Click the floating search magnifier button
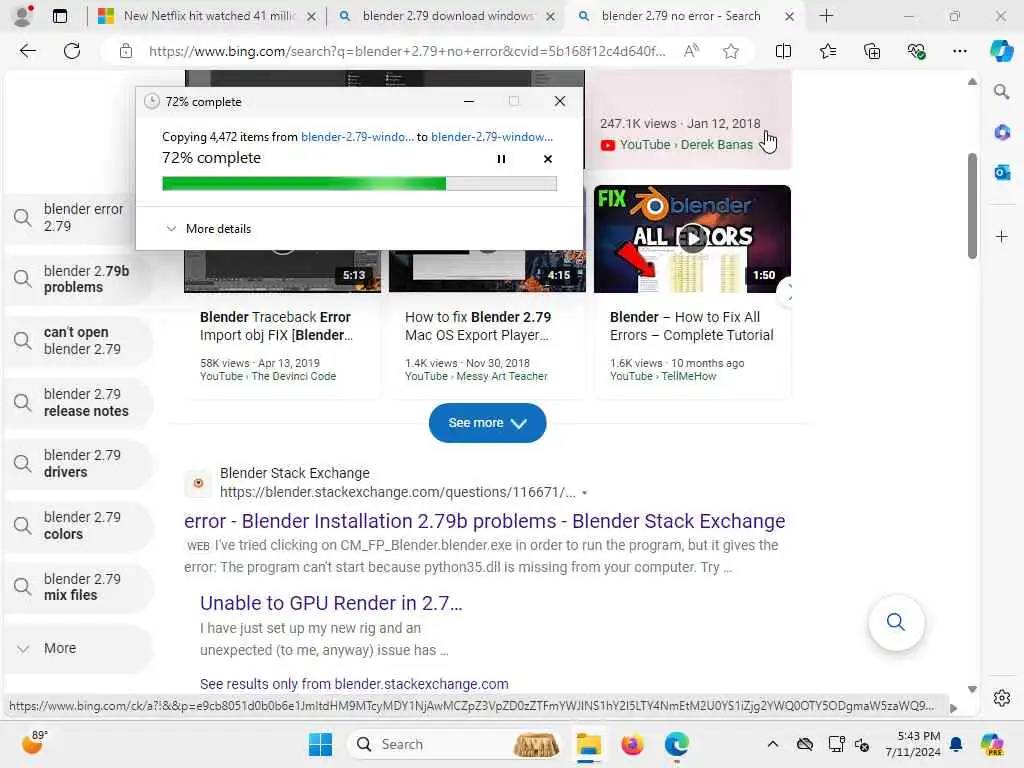The image size is (1024, 768). tap(896, 622)
